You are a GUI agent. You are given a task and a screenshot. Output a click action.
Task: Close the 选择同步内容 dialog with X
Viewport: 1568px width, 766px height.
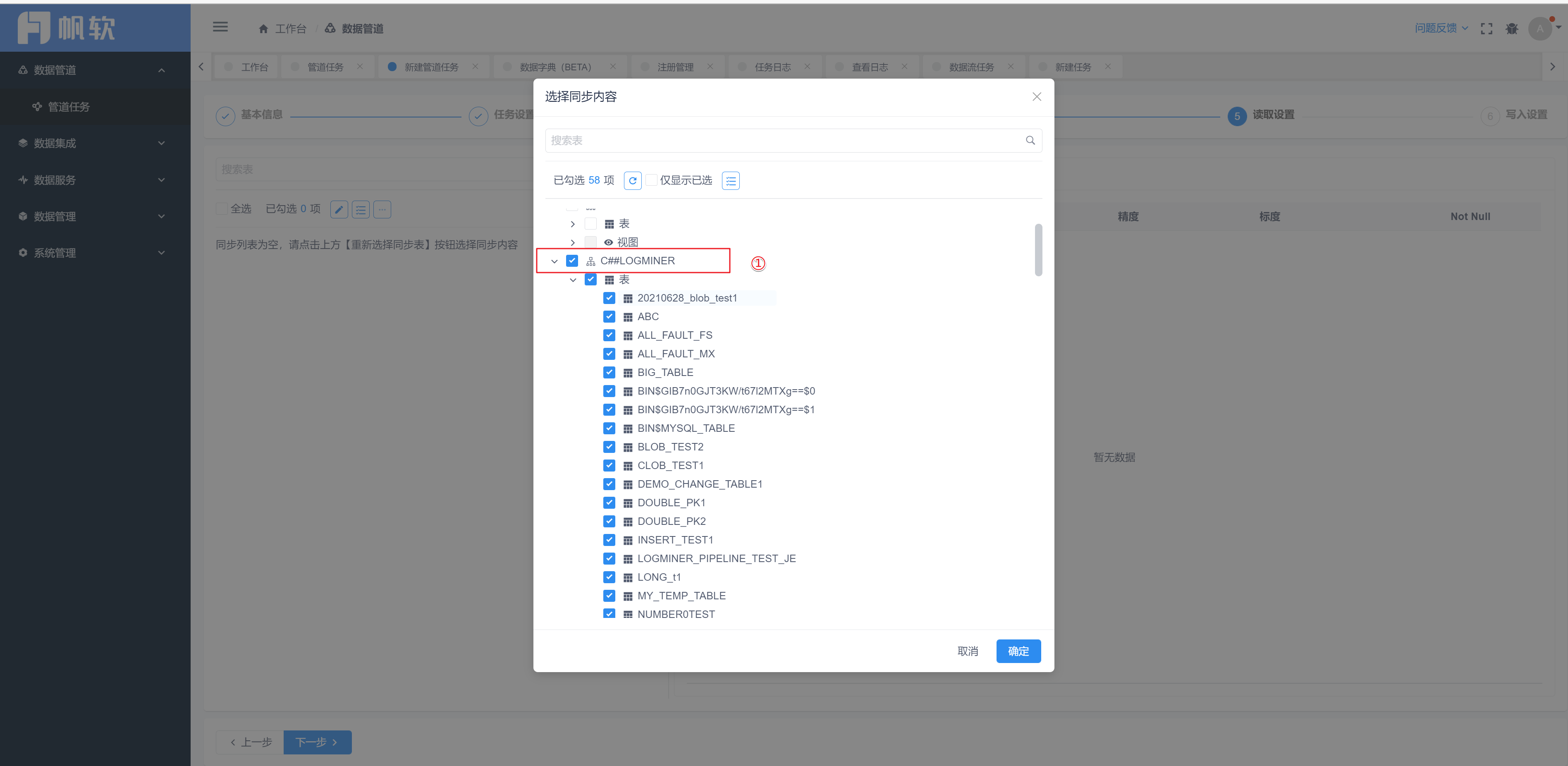click(1037, 97)
